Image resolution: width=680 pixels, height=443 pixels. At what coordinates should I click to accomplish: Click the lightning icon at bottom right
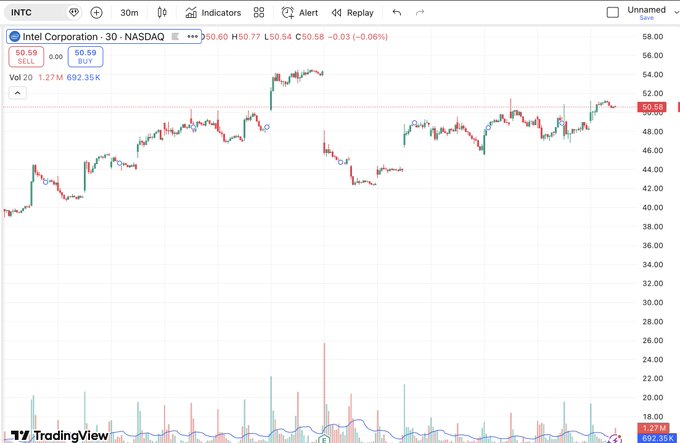coord(615,439)
